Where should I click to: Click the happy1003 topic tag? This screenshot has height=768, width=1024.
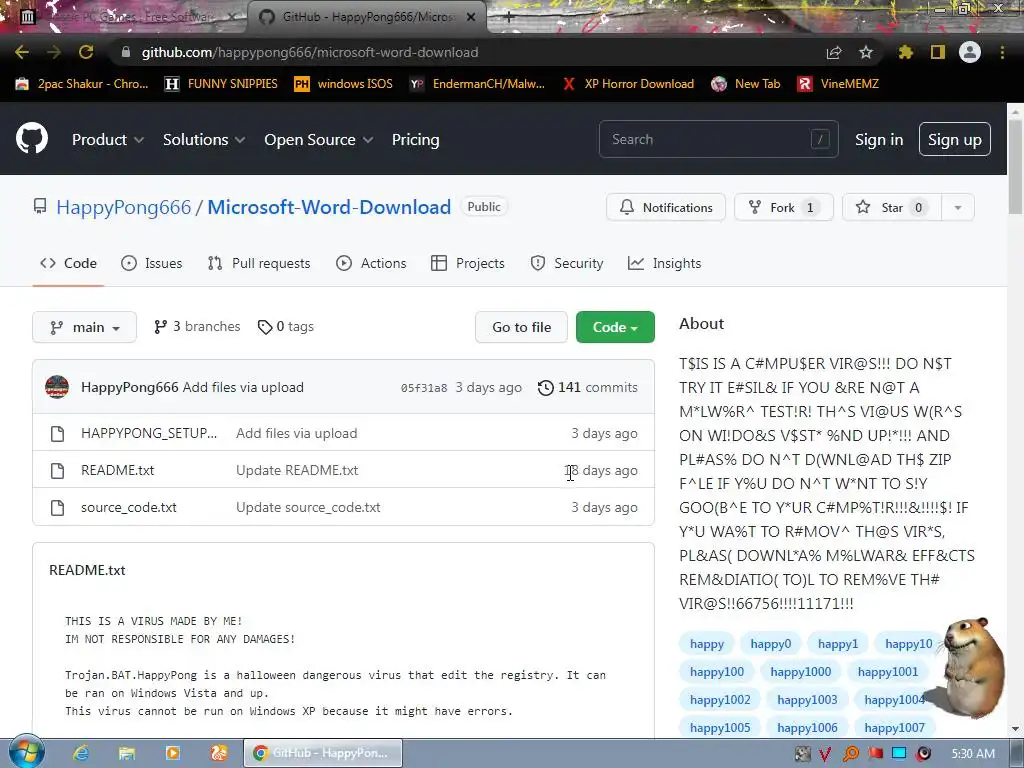pos(807,699)
